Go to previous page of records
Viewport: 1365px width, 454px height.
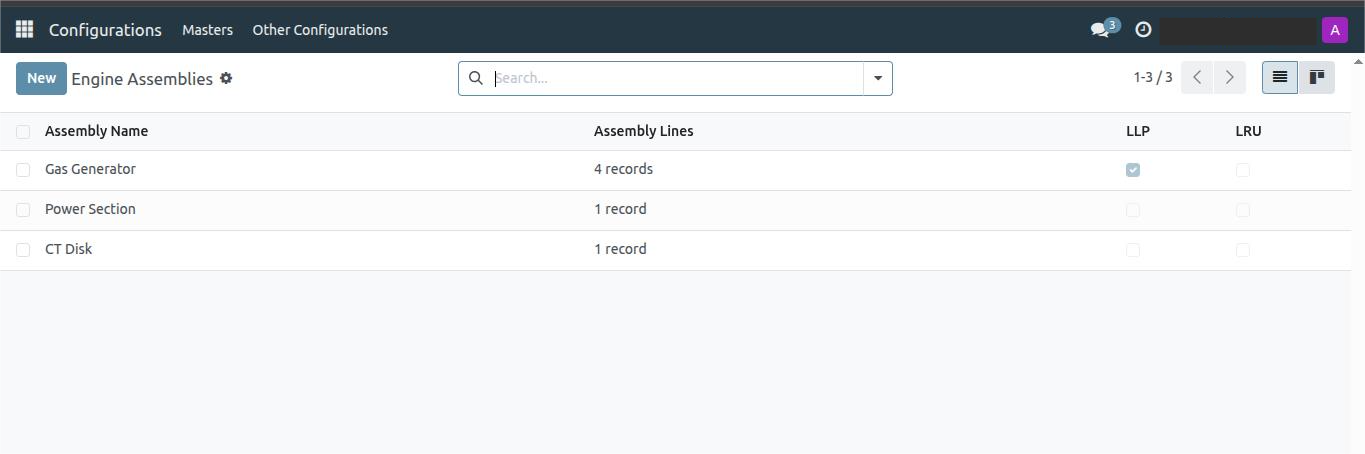(1197, 77)
